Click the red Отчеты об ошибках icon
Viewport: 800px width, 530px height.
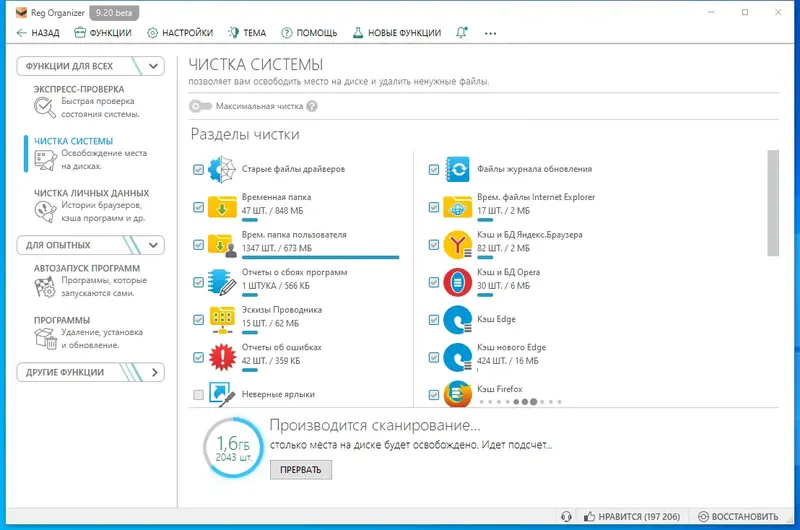coord(222,357)
